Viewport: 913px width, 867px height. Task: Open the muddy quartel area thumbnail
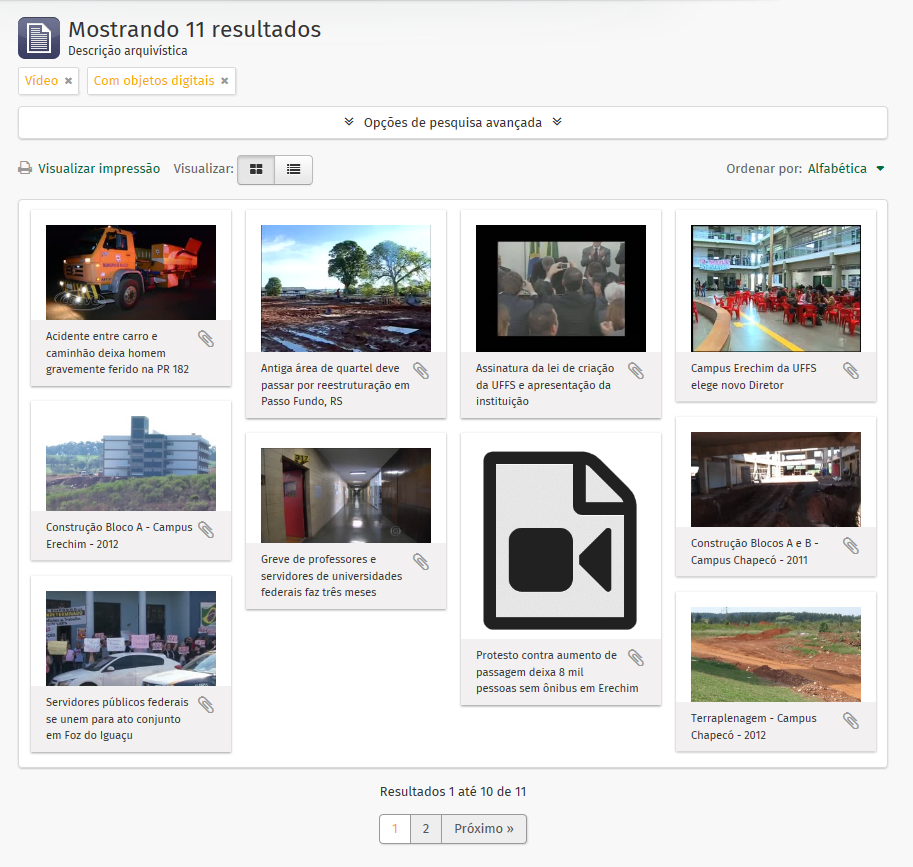click(346, 288)
